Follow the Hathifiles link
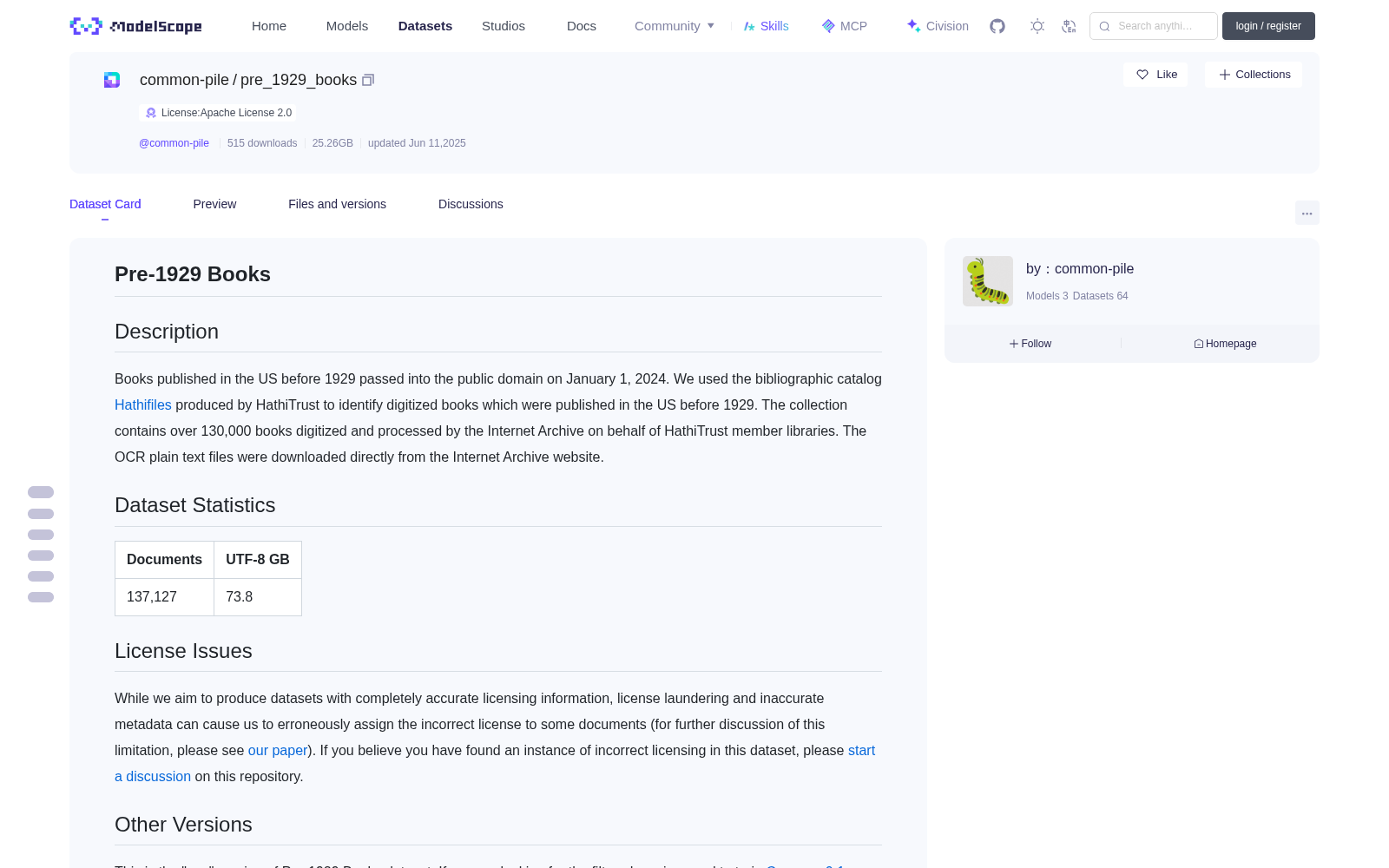 (x=143, y=404)
